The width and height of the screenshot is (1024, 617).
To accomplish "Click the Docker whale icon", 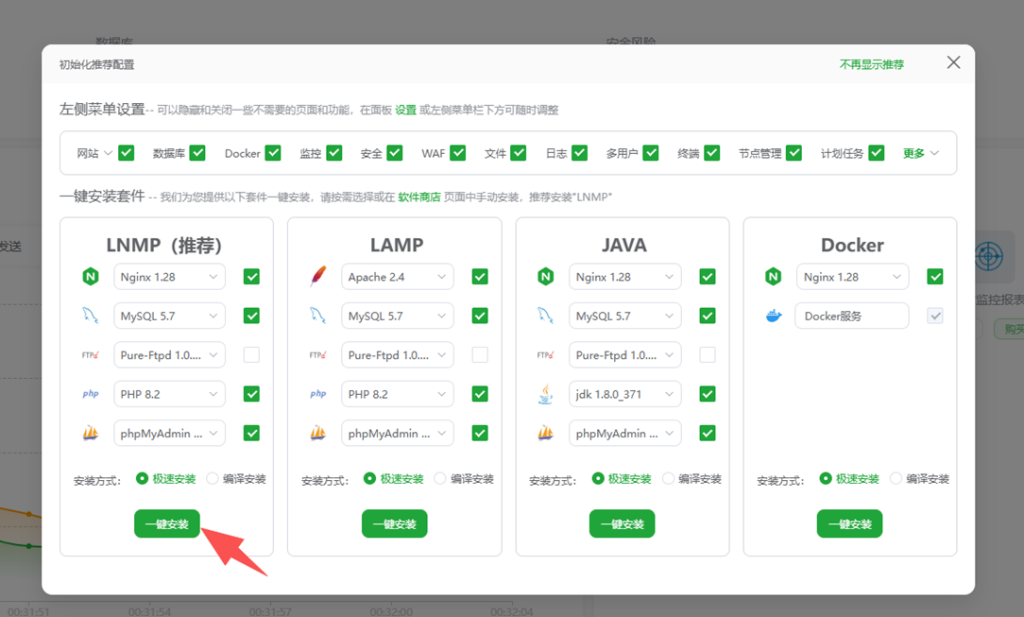I will coord(773,316).
